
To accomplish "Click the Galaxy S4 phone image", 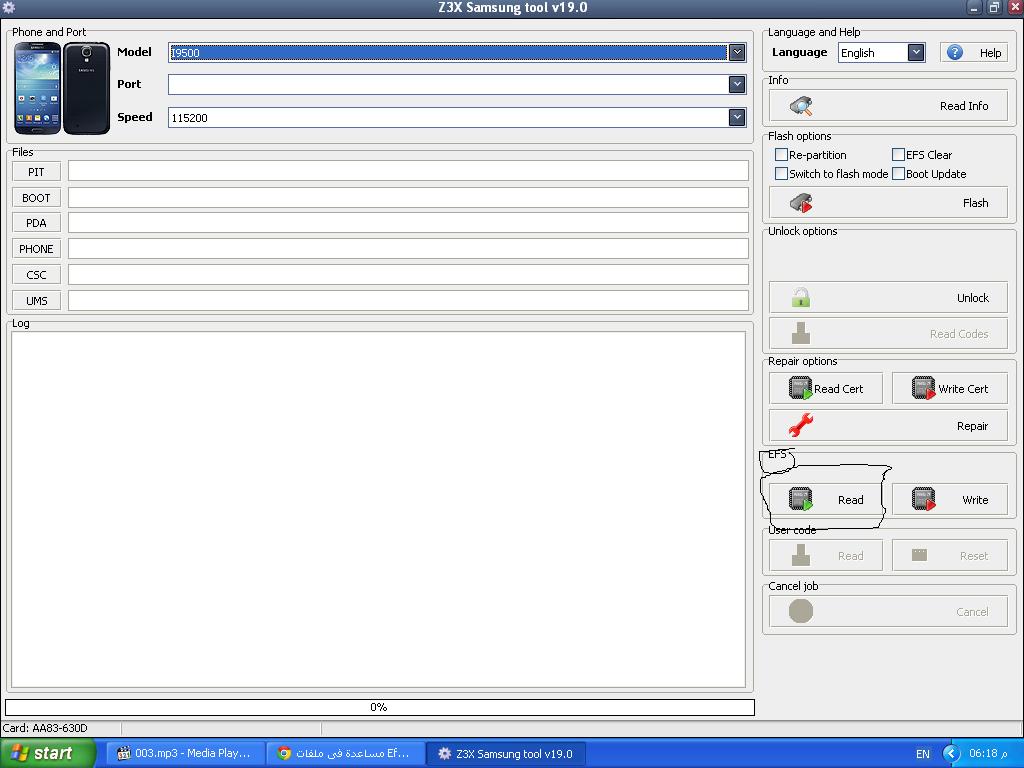I will click(62, 88).
